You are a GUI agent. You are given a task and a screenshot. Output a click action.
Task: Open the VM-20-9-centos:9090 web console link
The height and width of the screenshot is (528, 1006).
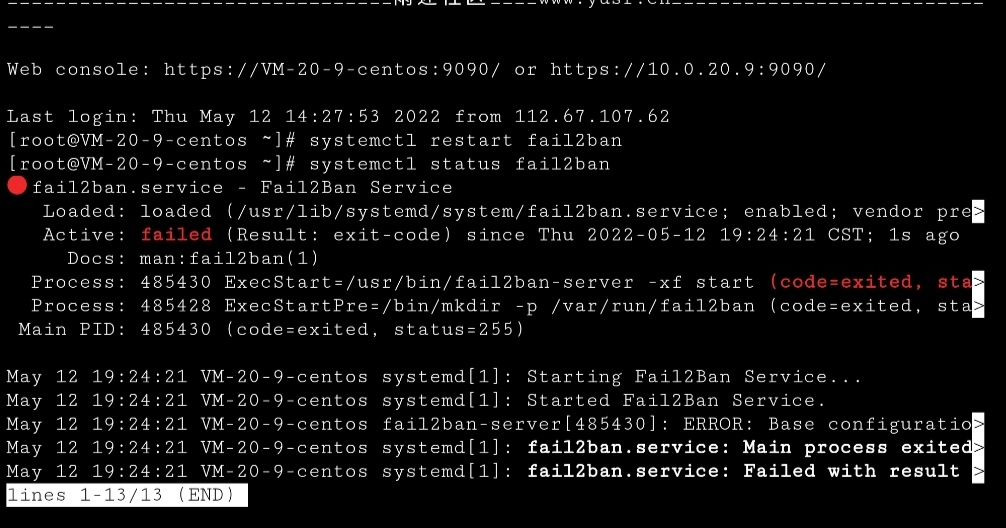click(332, 69)
